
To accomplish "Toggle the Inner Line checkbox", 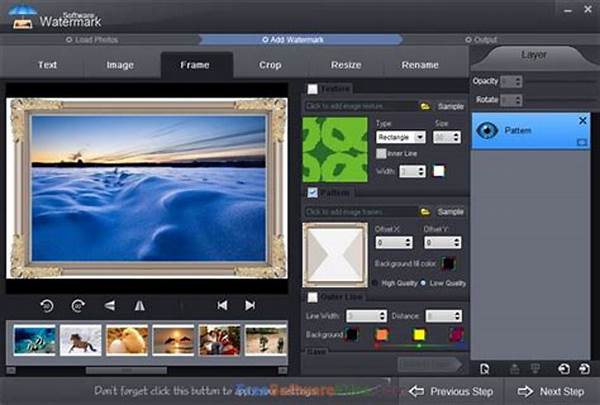I will click(x=382, y=153).
